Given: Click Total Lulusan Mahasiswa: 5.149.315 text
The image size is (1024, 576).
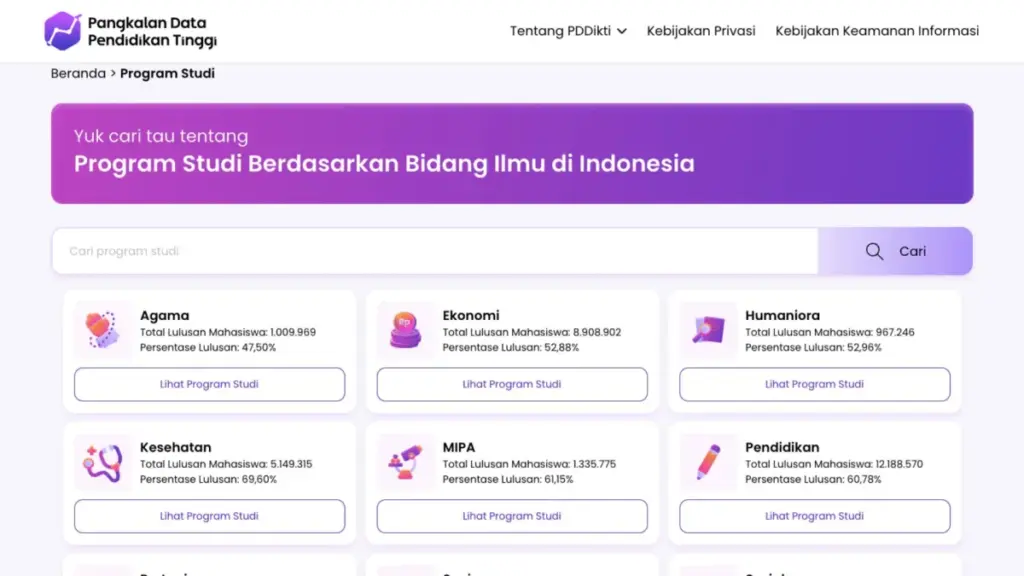Looking at the screenshot, I should click(x=226, y=464).
